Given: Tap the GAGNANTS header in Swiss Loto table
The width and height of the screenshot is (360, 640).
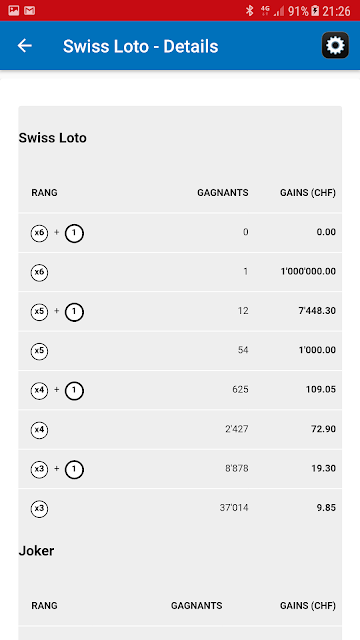Looking at the screenshot, I should point(223,193).
